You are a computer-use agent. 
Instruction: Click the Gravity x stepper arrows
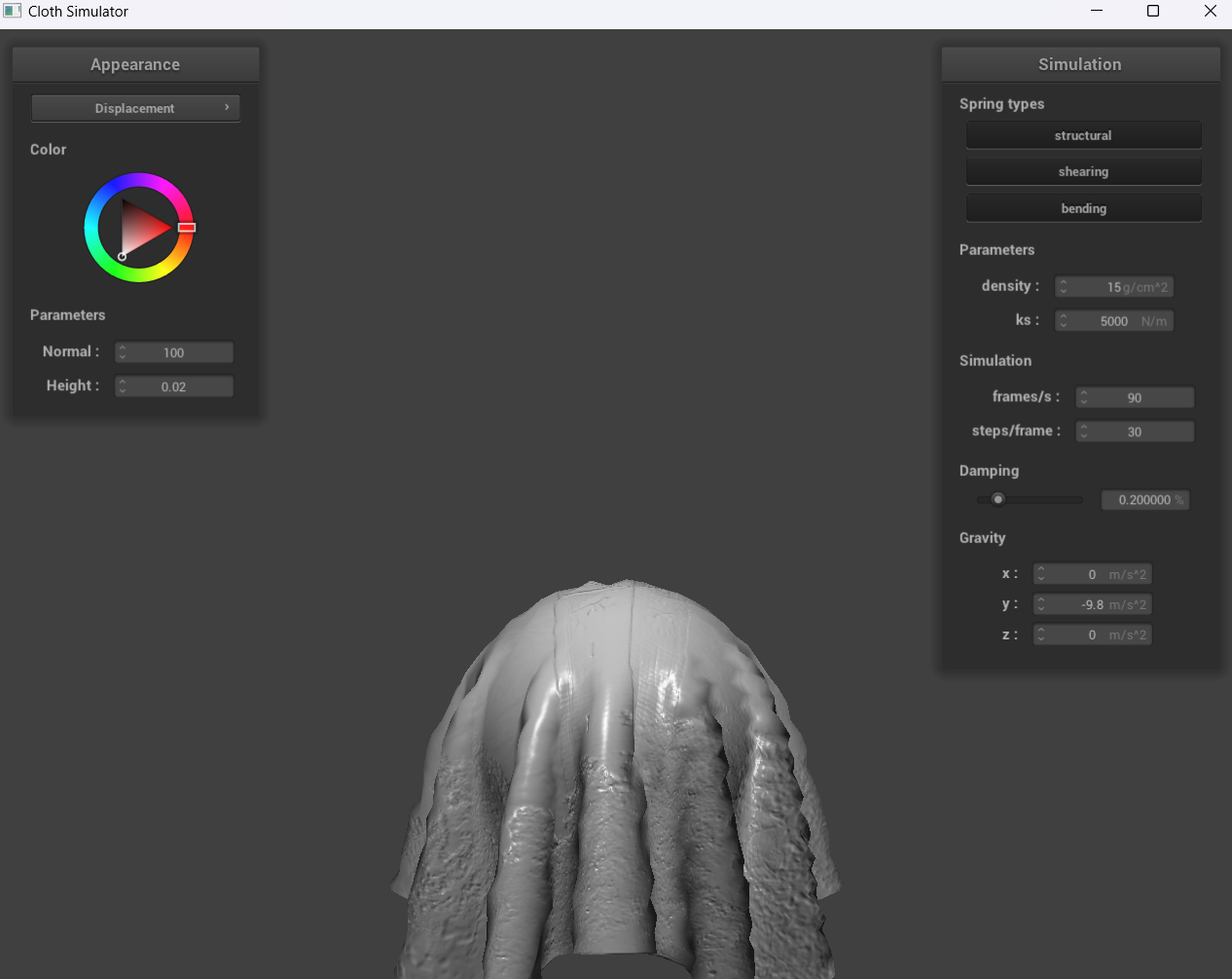point(1041,574)
